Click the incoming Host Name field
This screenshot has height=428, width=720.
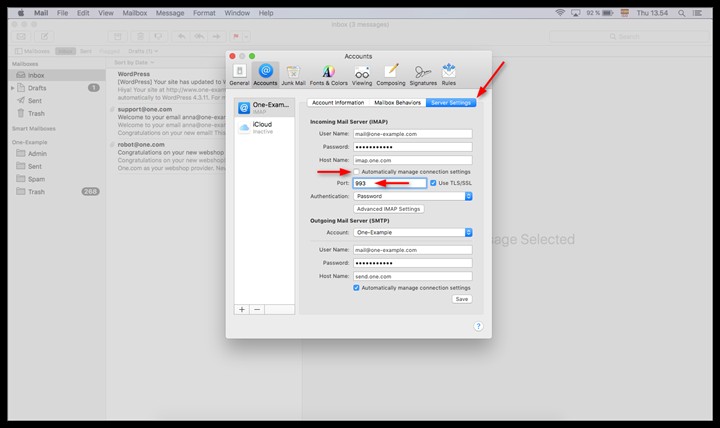coord(412,160)
